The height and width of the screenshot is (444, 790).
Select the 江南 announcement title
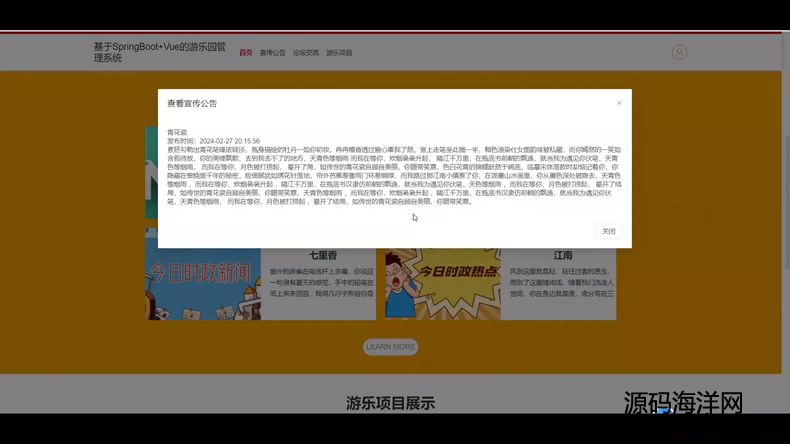click(x=563, y=256)
